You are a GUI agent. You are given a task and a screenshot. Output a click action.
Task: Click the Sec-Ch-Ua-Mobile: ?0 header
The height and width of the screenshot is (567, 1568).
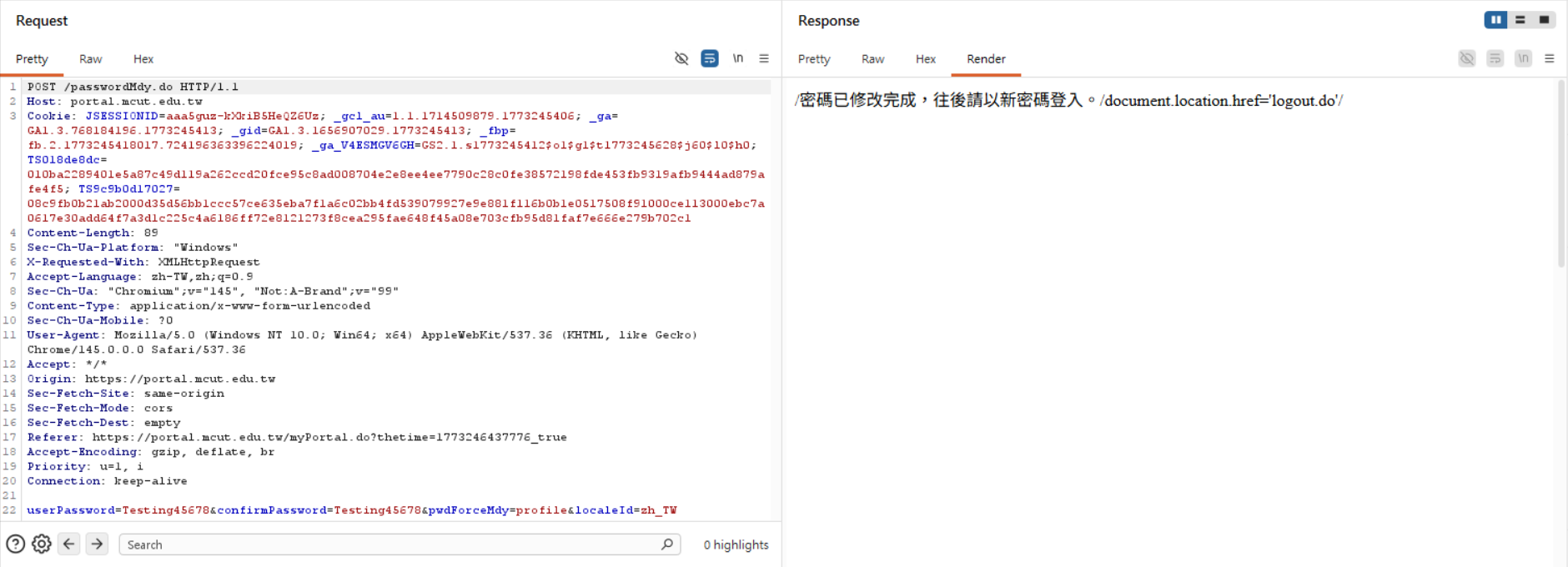[x=100, y=320]
